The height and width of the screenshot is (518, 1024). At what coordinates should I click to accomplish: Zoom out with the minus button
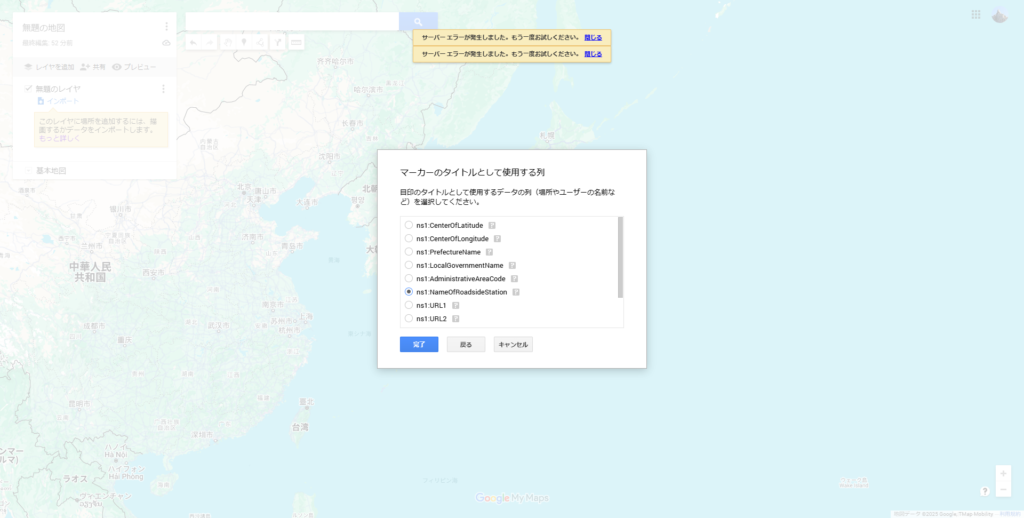coord(1003,489)
